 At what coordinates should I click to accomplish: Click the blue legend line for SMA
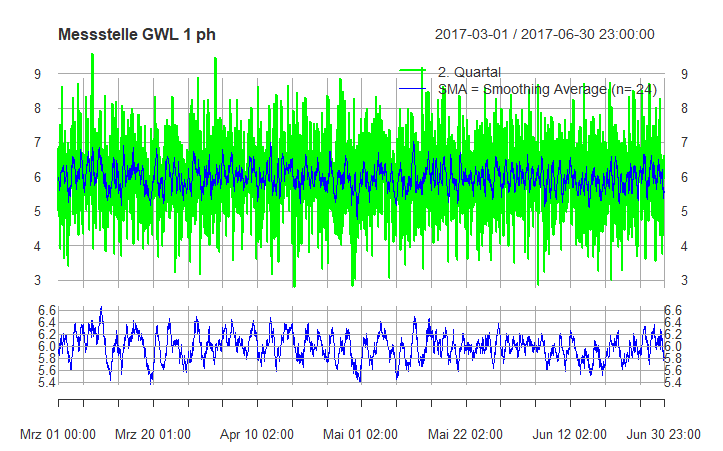coord(412,89)
